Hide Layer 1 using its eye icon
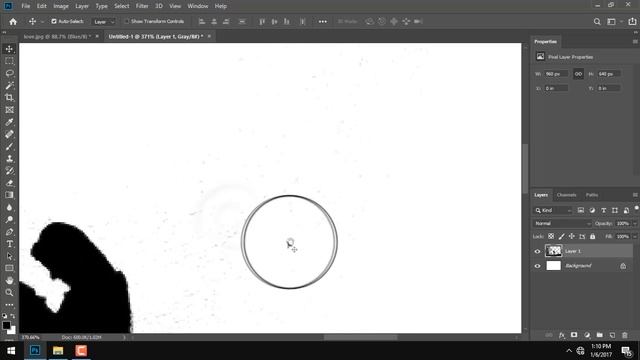The height and width of the screenshot is (360, 640). (x=537, y=251)
